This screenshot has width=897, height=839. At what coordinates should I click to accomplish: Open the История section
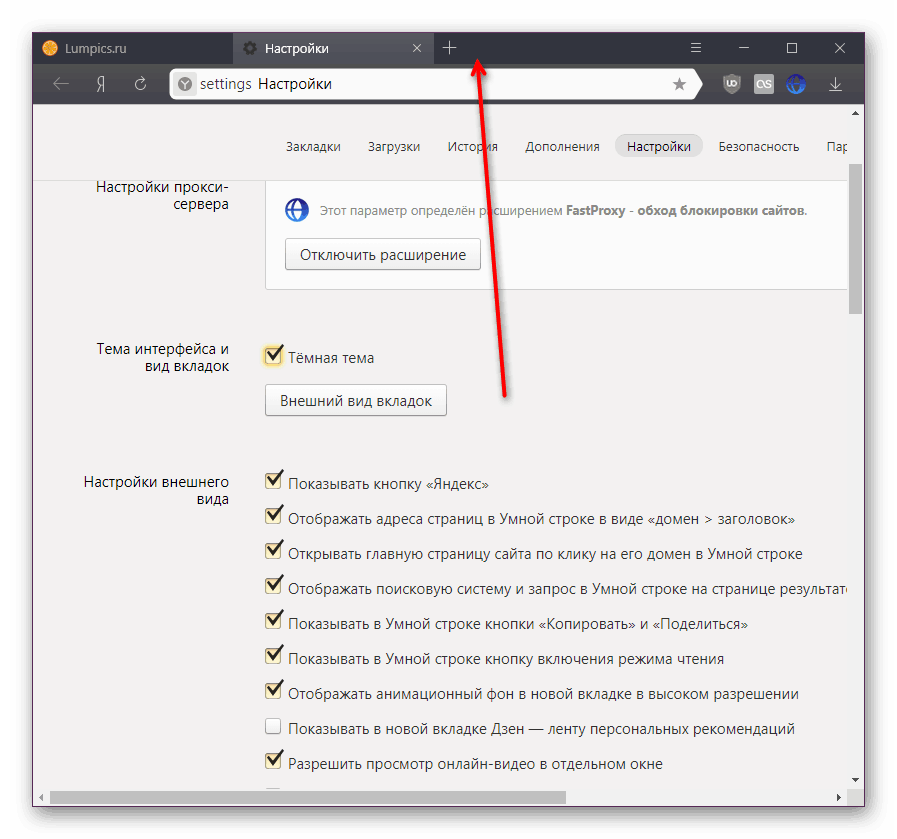pos(473,146)
